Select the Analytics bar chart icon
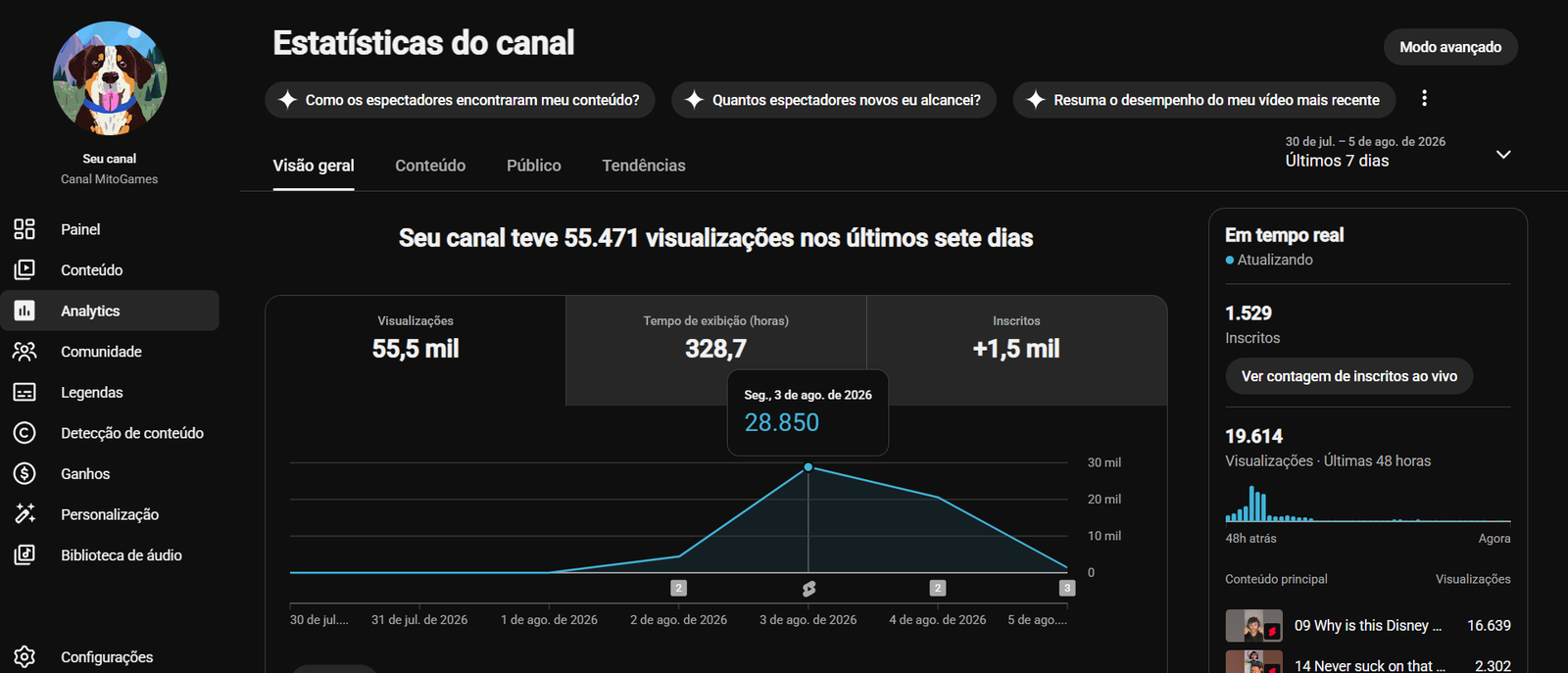1568x673 pixels. (x=24, y=311)
